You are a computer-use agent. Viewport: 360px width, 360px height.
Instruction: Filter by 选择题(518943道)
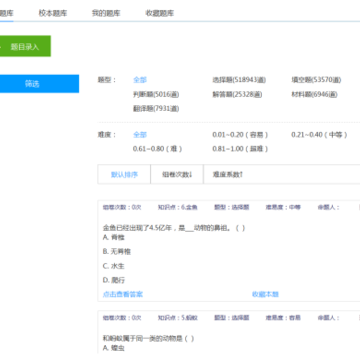239,80
